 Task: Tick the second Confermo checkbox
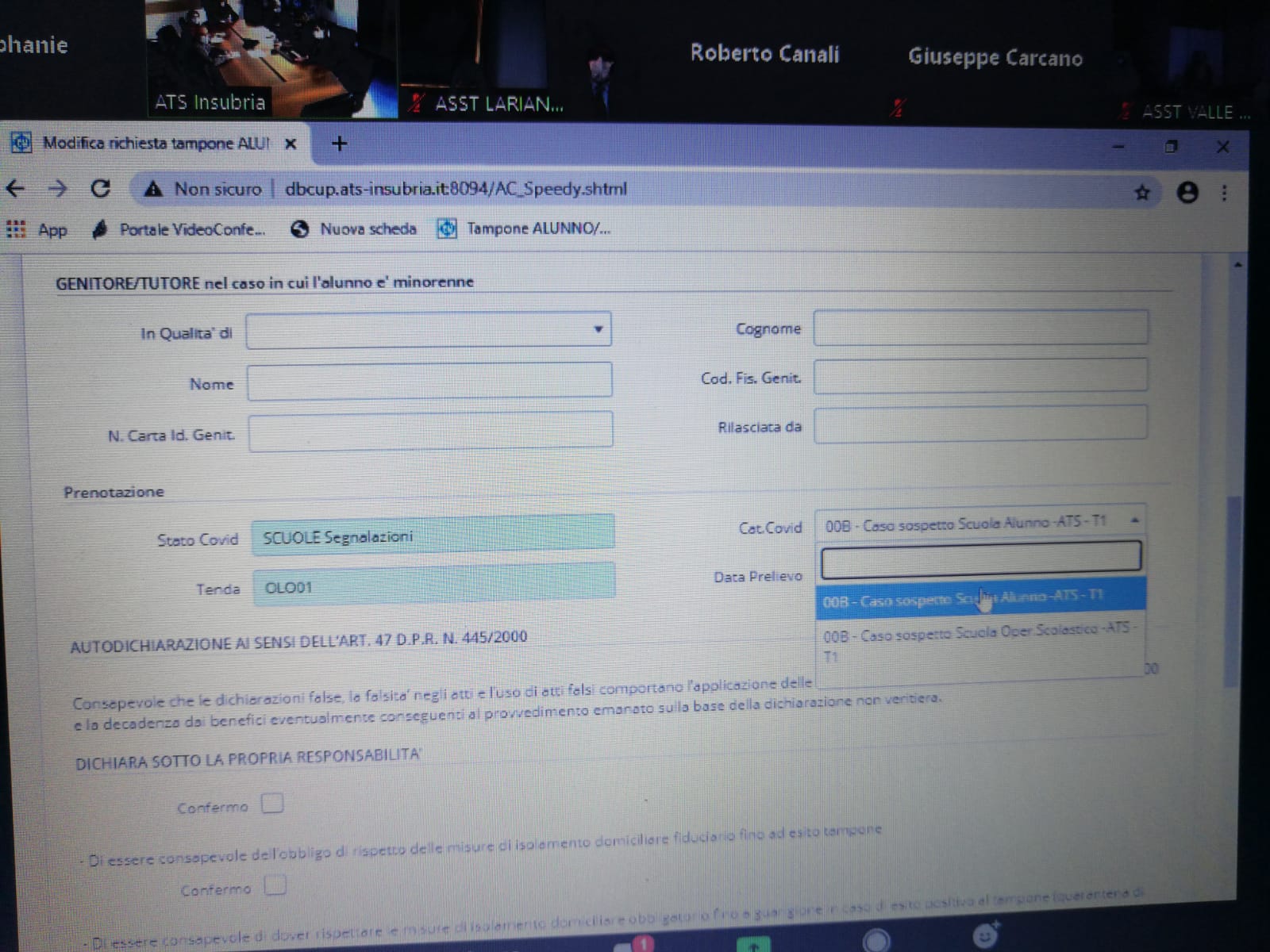[x=275, y=885]
